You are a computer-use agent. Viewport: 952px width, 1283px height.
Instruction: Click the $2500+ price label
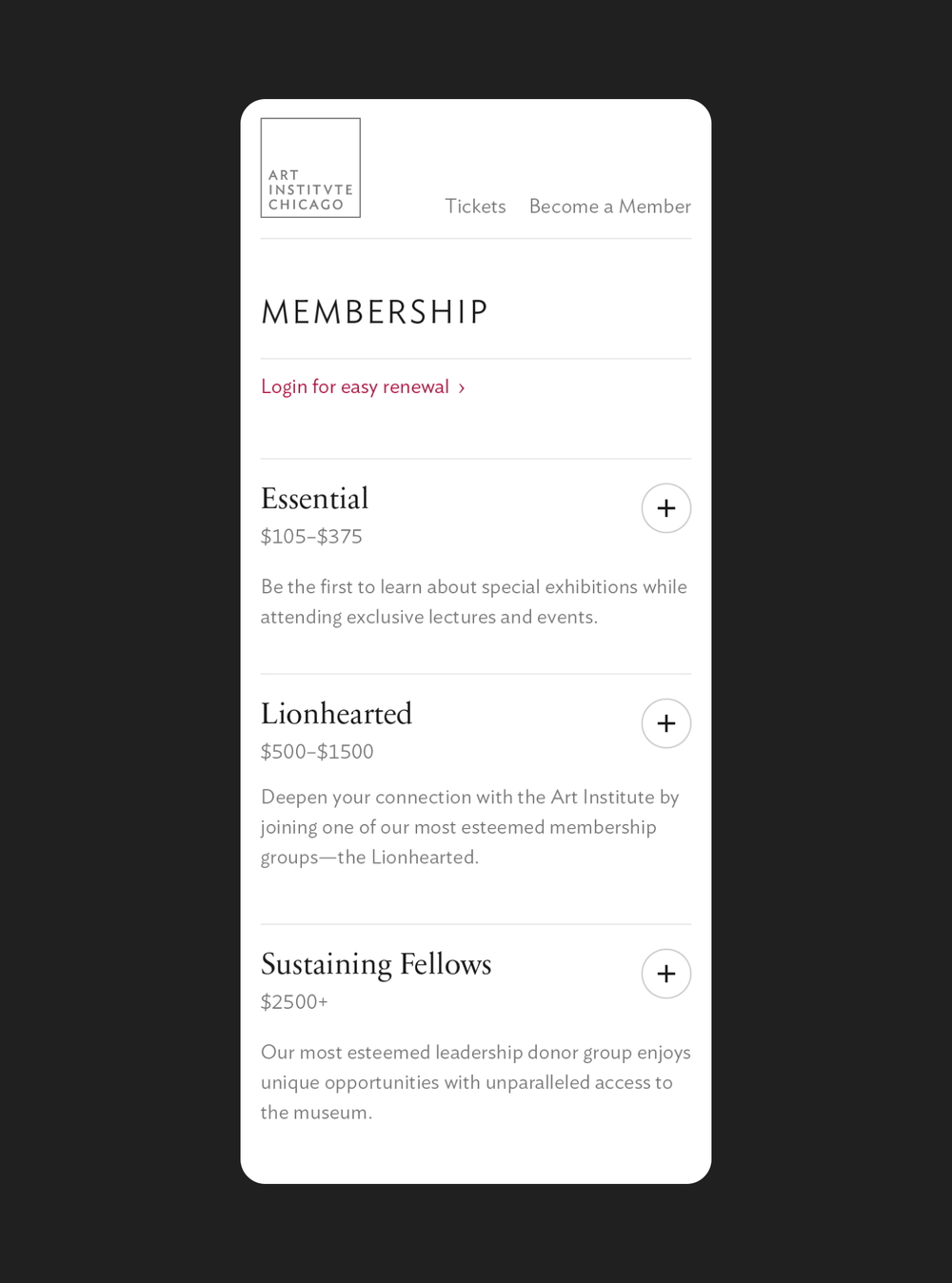[294, 1002]
